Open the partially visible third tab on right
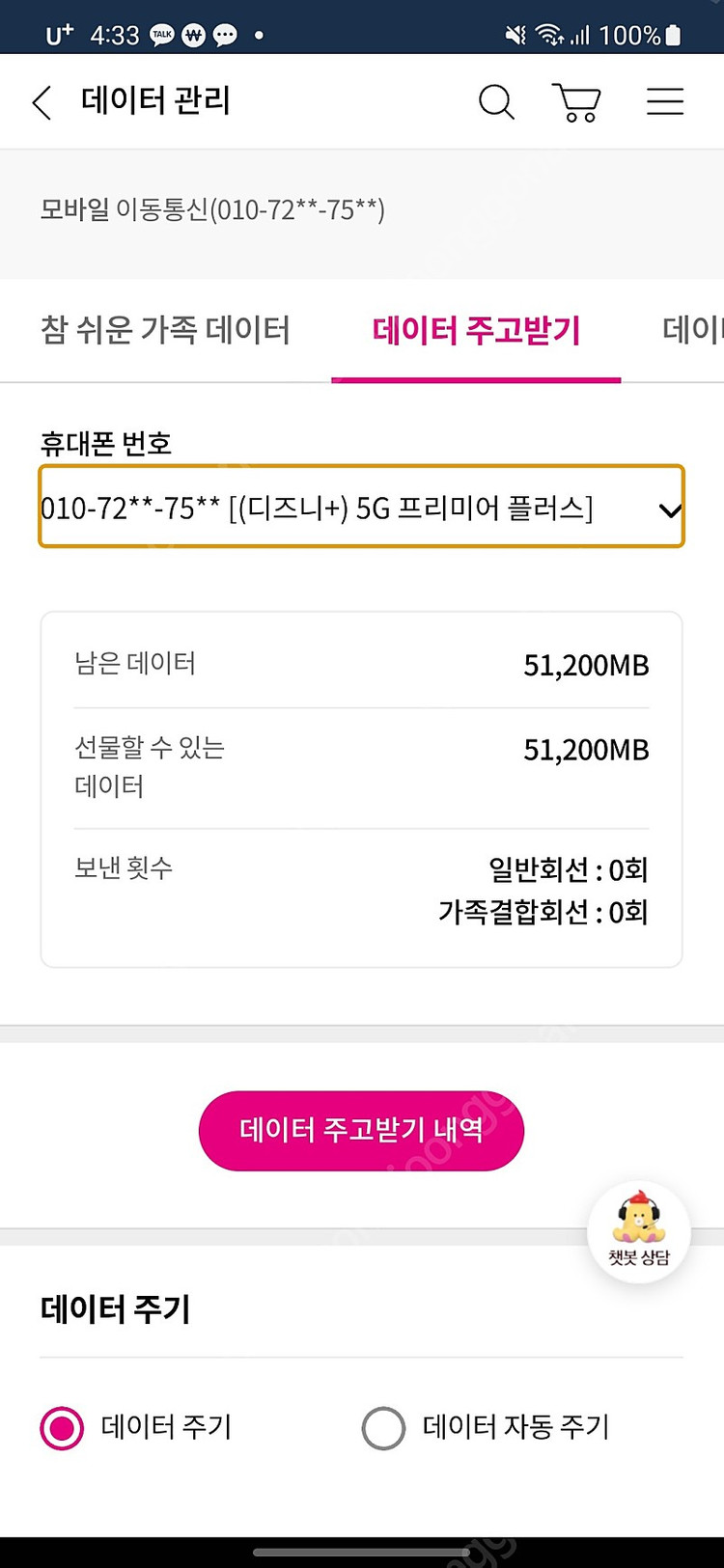Screen dimensions: 724x1568 [693, 331]
